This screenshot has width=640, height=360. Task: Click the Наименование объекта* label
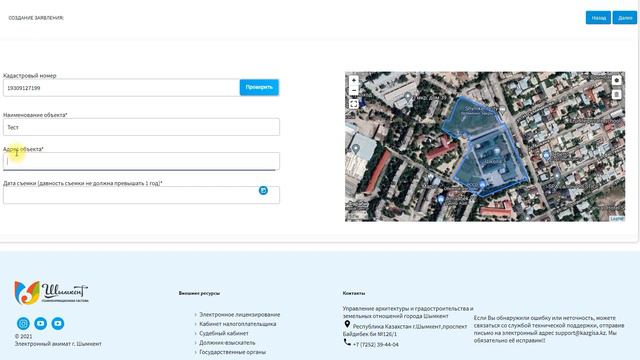coord(35,115)
